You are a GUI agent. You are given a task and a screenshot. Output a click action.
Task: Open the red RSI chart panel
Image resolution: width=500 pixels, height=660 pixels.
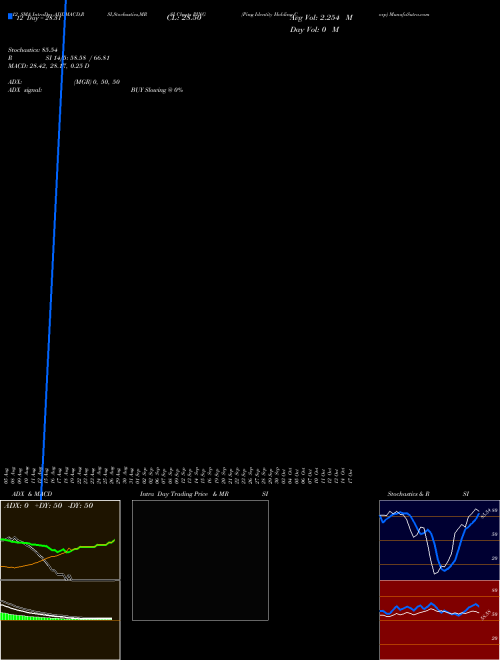click(x=439, y=620)
